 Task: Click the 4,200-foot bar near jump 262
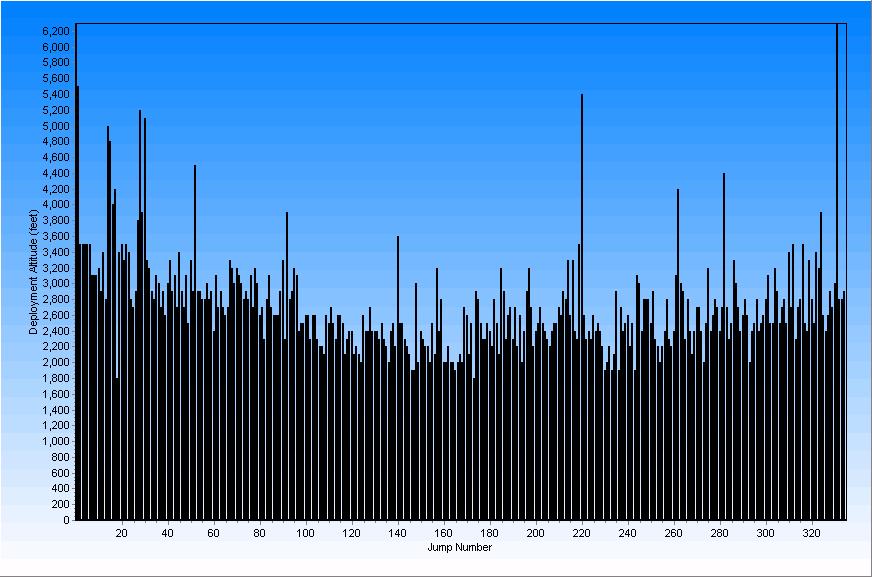678,355
